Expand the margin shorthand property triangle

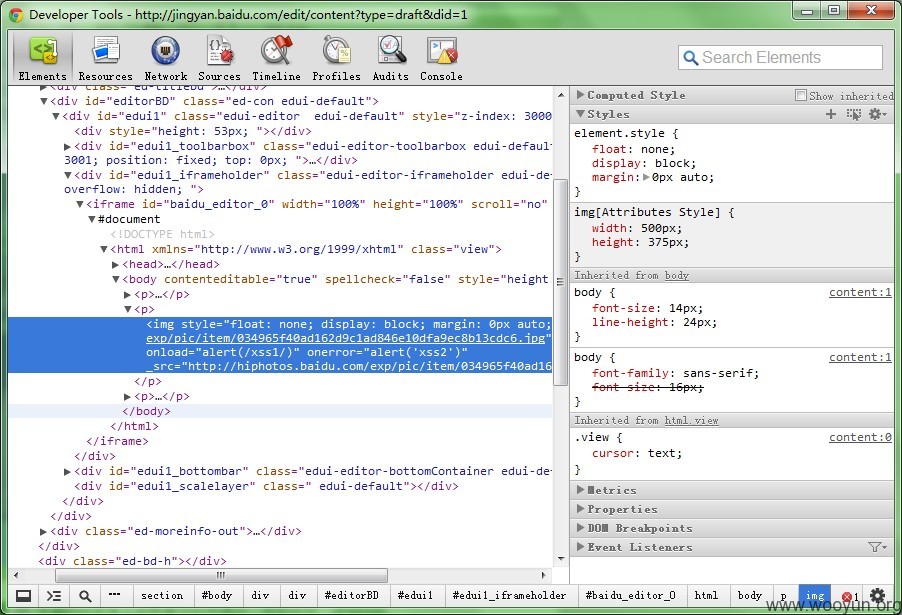pos(646,177)
